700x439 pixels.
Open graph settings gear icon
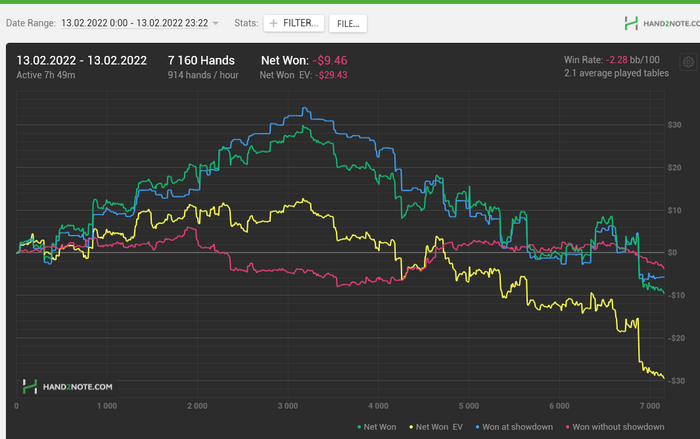(x=688, y=62)
